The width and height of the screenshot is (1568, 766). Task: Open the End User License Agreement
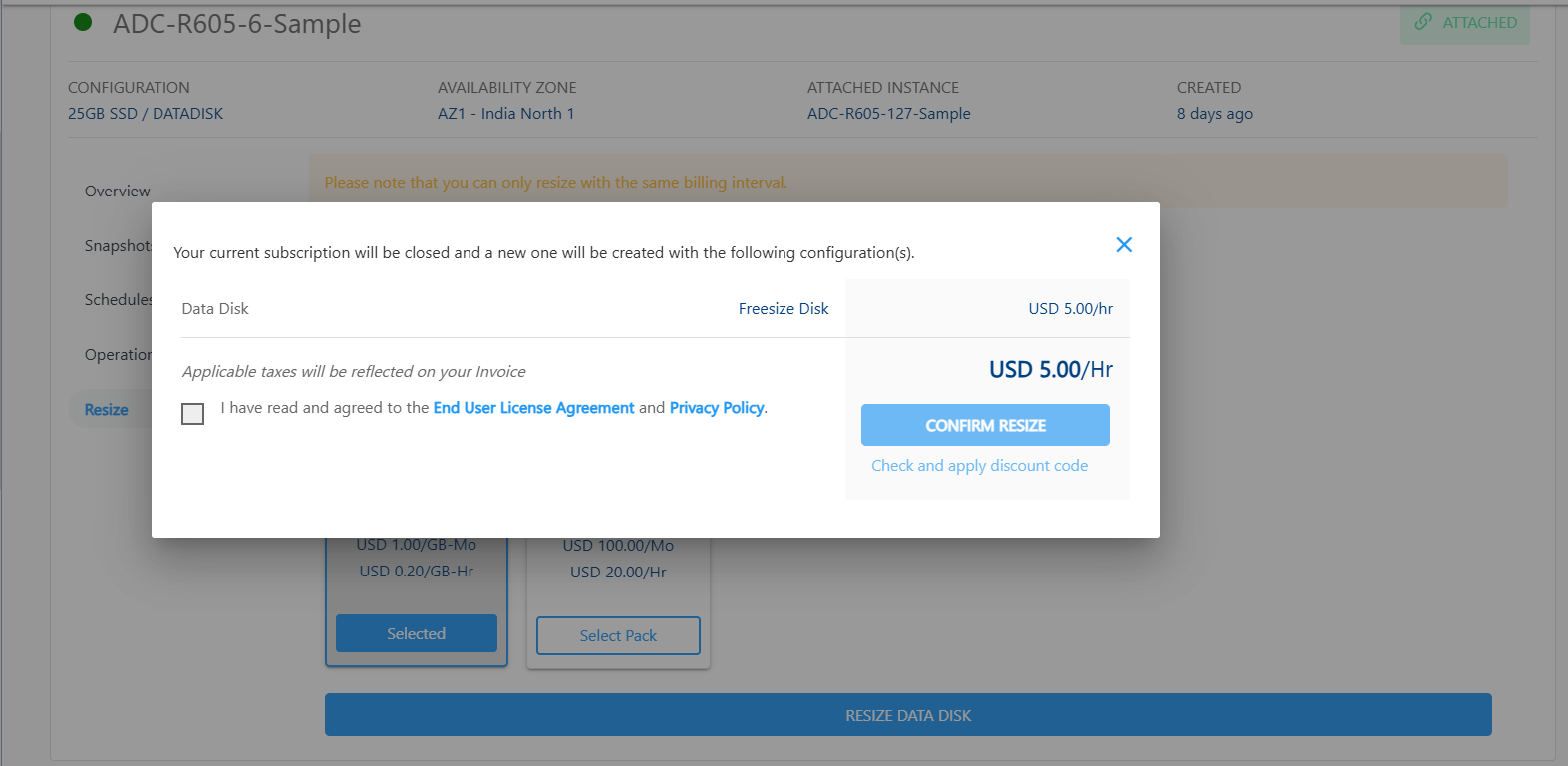pos(533,408)
